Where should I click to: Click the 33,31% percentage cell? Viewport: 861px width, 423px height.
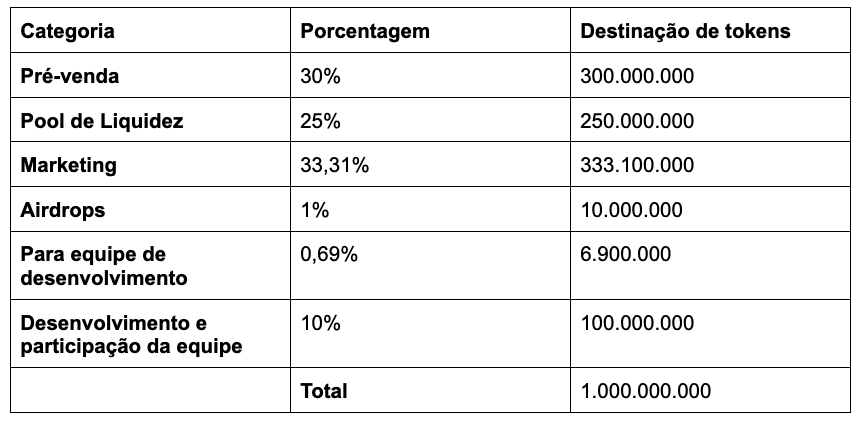(x=430, y=164)
